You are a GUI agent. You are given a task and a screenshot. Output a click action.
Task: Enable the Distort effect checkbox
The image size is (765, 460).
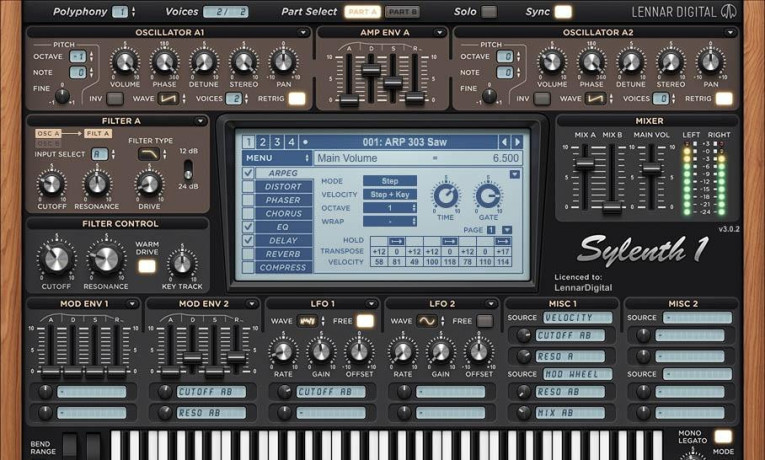point(248,187)
